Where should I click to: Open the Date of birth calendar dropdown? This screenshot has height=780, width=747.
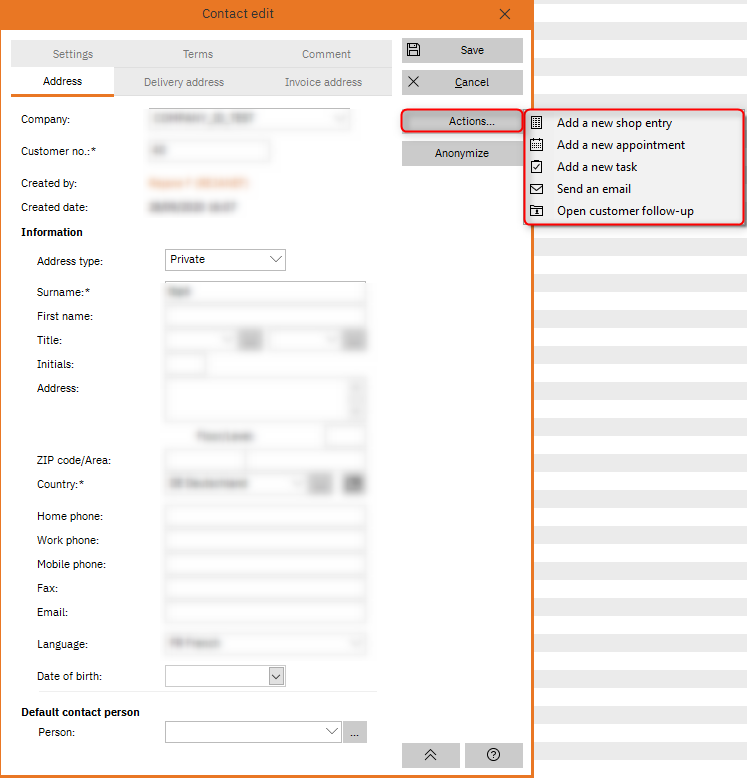(277, 676)
